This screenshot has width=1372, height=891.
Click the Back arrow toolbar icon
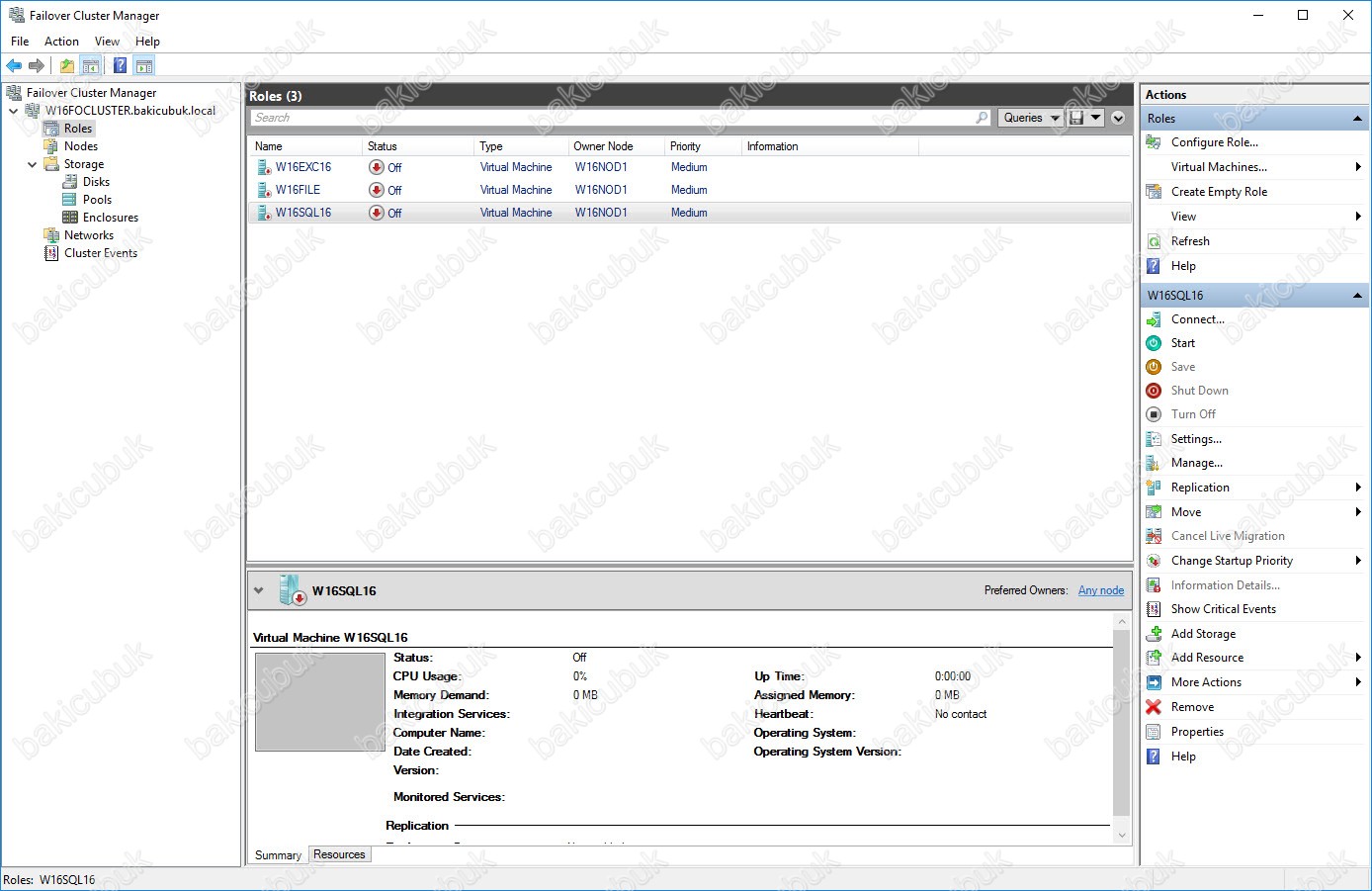tap(14, 66)
